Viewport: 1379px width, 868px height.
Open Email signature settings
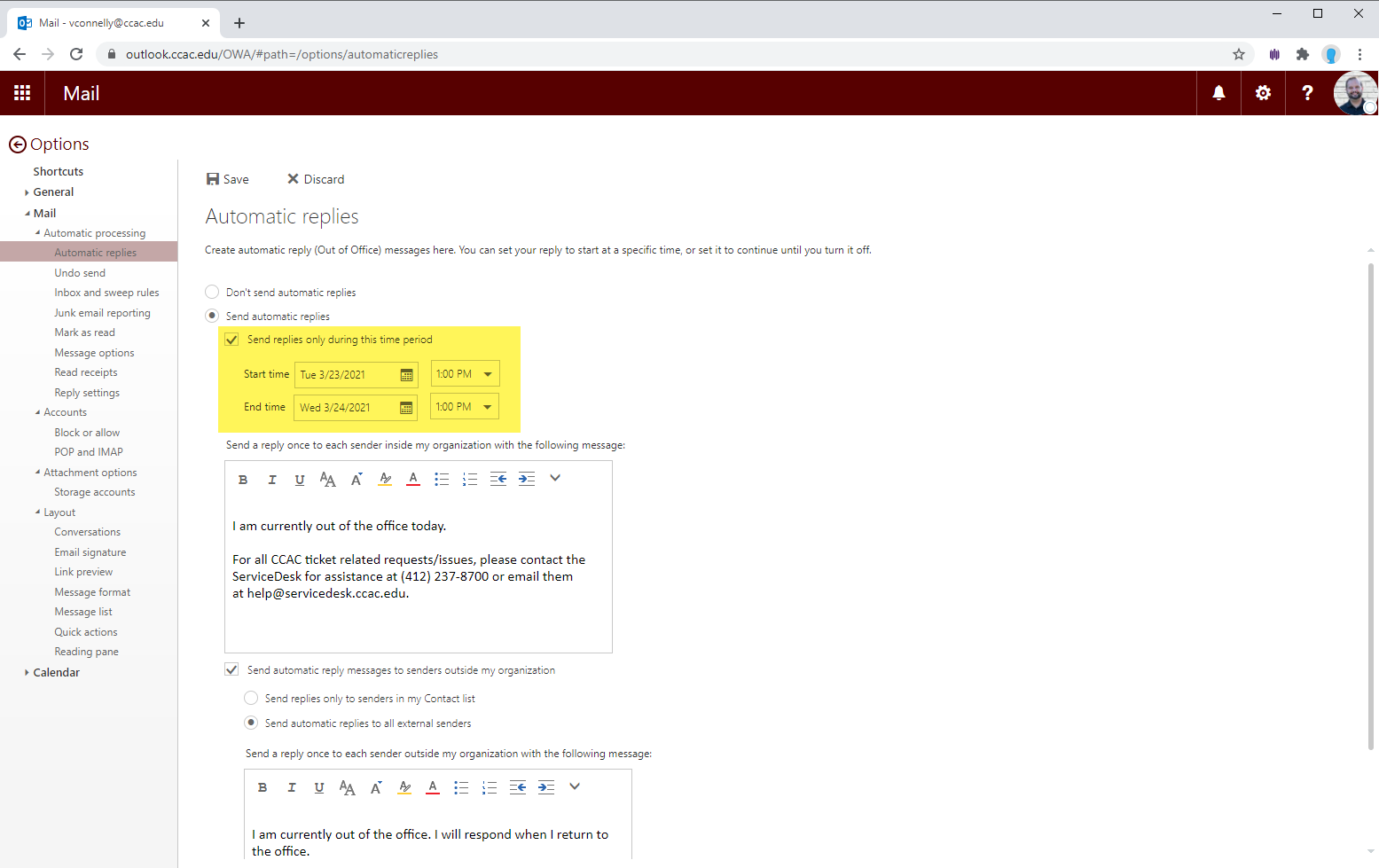click(x=90, y=552)
